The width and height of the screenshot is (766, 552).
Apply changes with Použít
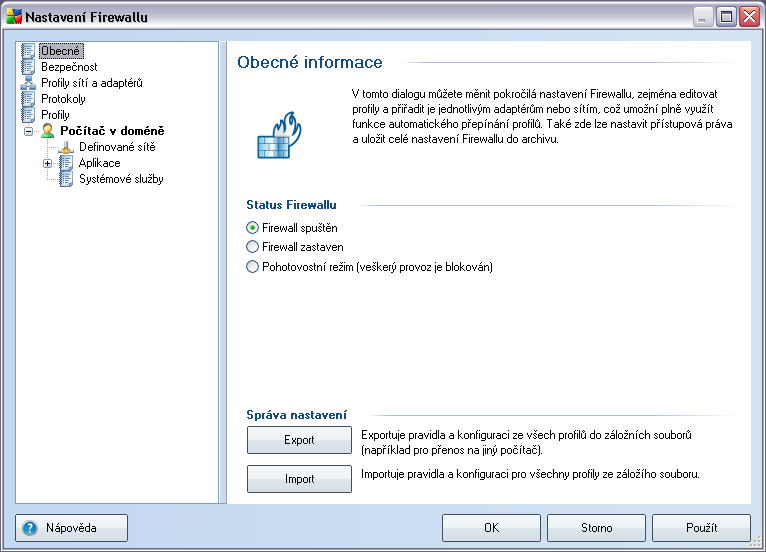[x=702, y=528]
